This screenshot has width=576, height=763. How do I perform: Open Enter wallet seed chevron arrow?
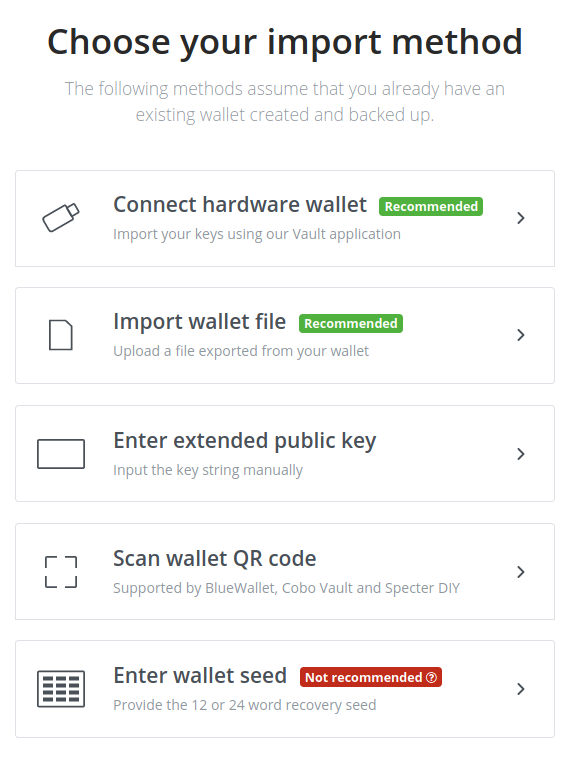click(x=521, y=689)
